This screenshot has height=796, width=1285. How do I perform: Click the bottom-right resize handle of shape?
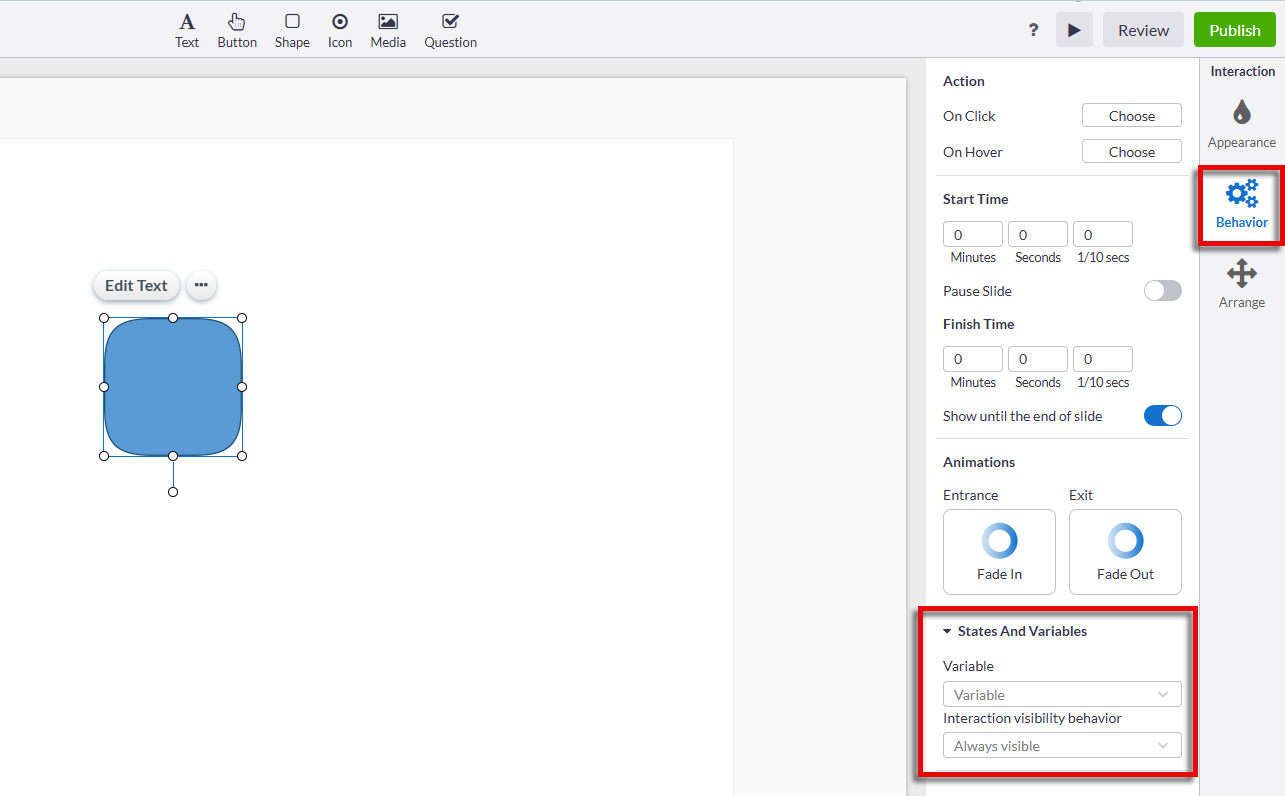[x=242, y=456]
